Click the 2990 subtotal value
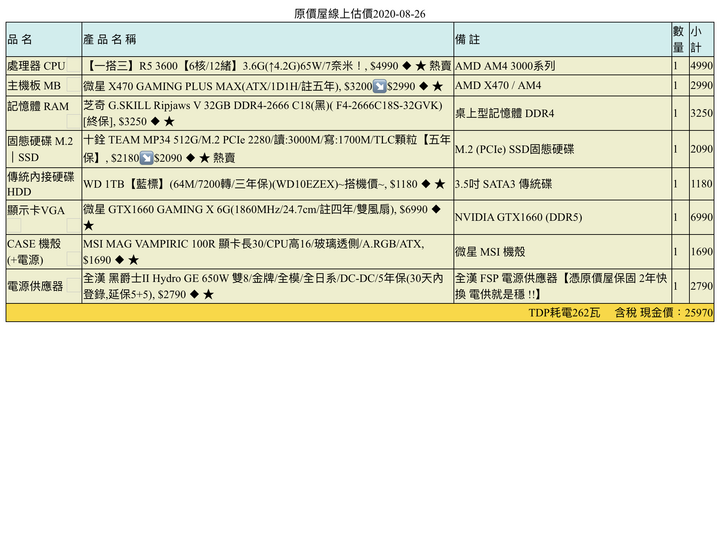The image size is (720, 540). (702, 85)
